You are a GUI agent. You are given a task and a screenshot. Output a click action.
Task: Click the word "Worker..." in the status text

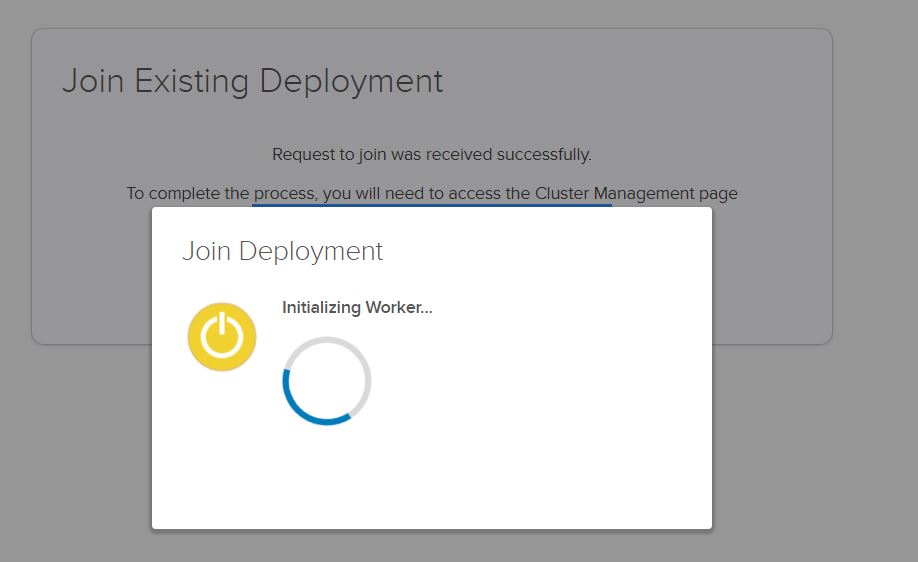(398, 307)
